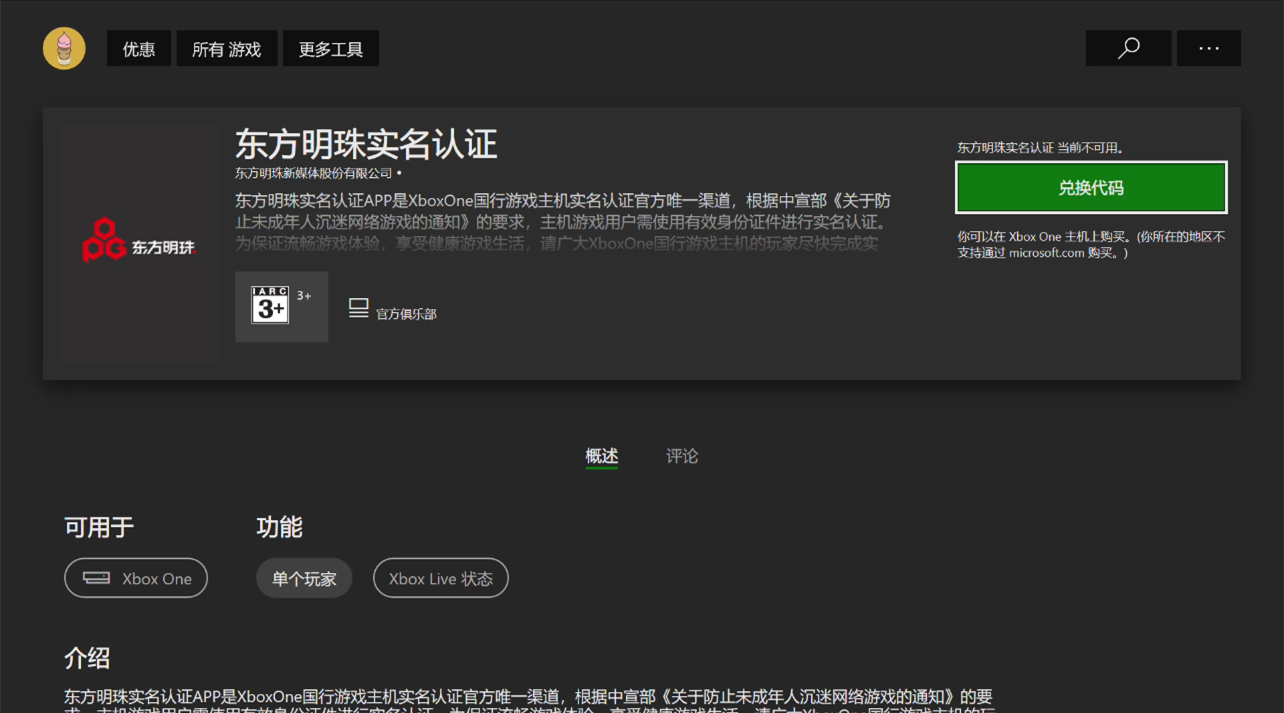Click the 功能 section heading
The width and height of the screenshot is (1284, 713).
click(279, 527)
